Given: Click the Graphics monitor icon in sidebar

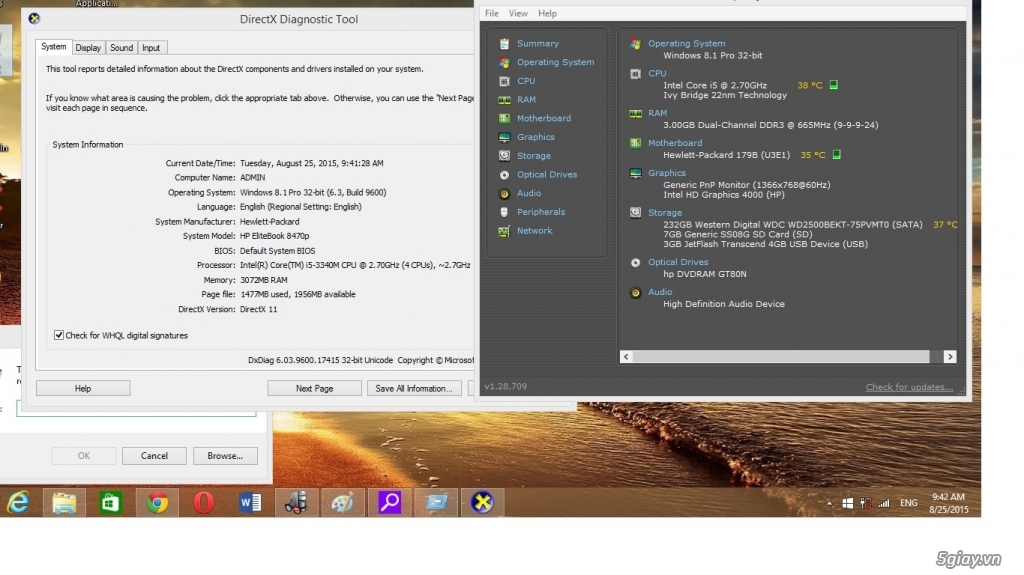Looking at the screenshot, I should coord(504,137).
